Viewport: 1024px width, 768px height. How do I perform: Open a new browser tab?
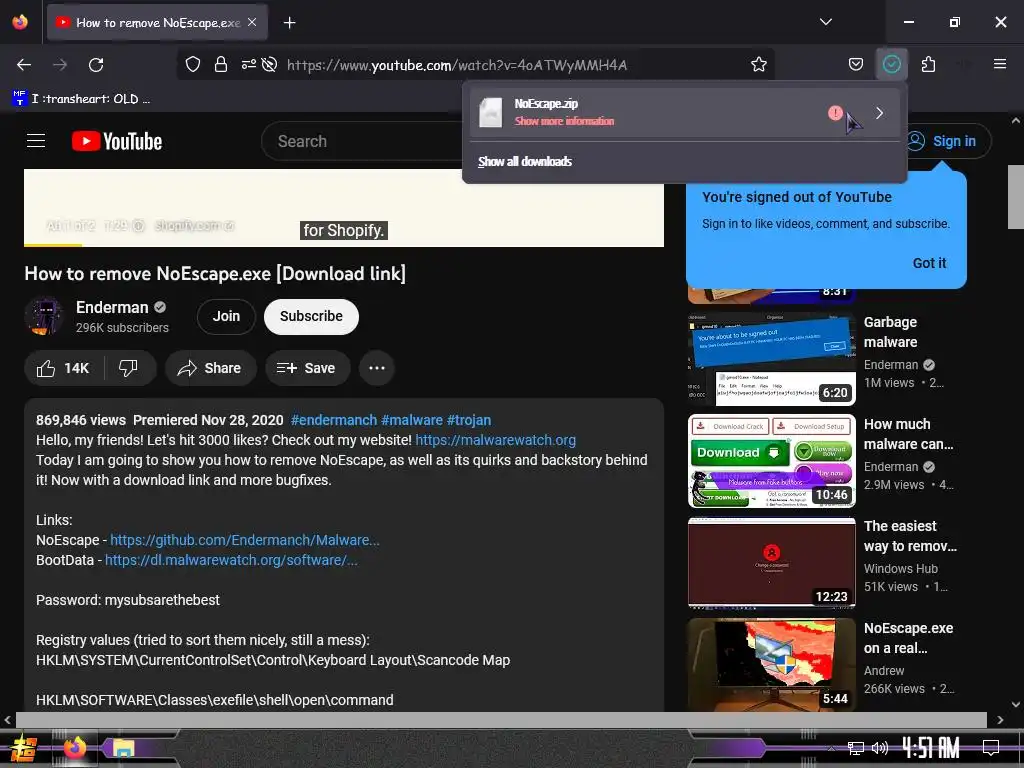click(289, 23)
